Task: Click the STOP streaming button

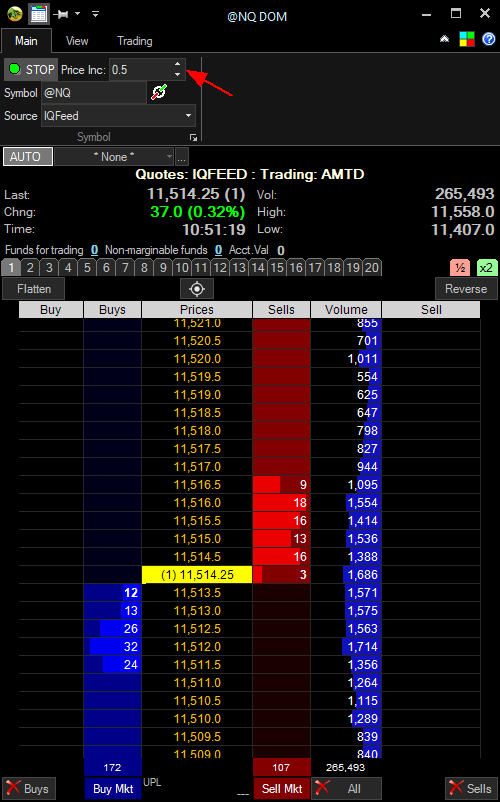Action: pyautogui.click(x=31, y=70)
